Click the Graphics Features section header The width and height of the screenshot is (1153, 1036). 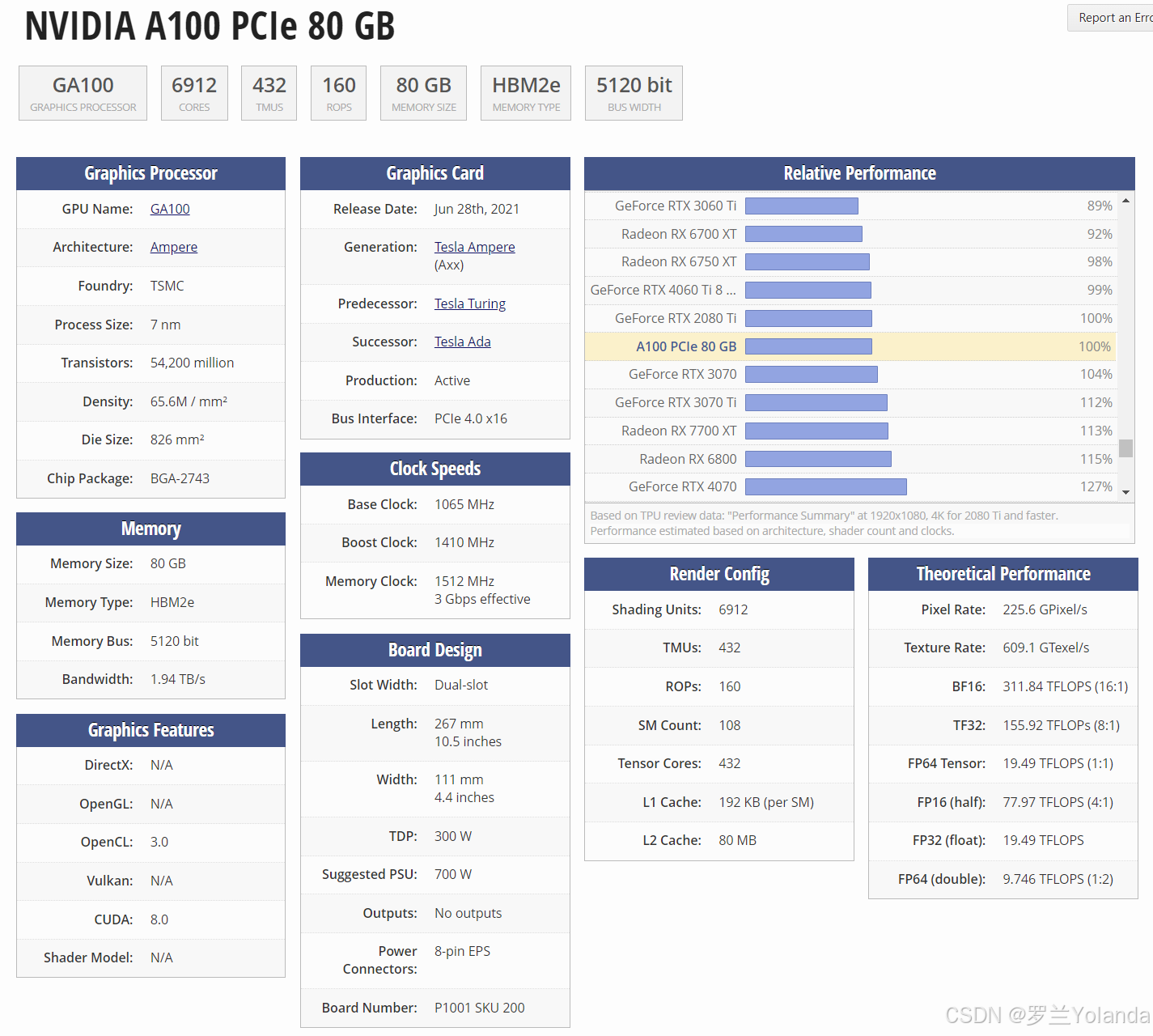pyautogui.click(x=150, y=730)
